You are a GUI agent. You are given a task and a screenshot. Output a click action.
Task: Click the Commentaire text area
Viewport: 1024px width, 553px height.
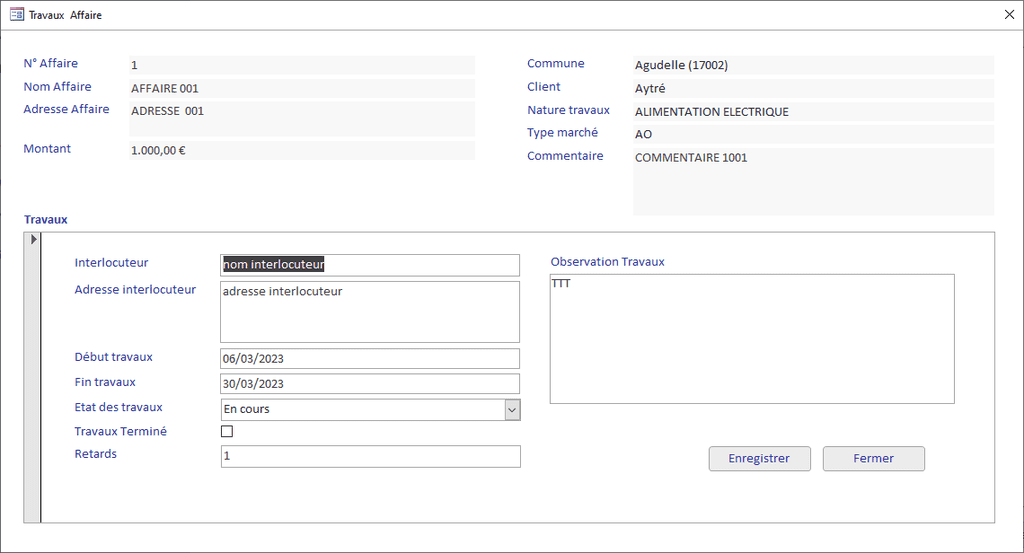pos(813,181)
